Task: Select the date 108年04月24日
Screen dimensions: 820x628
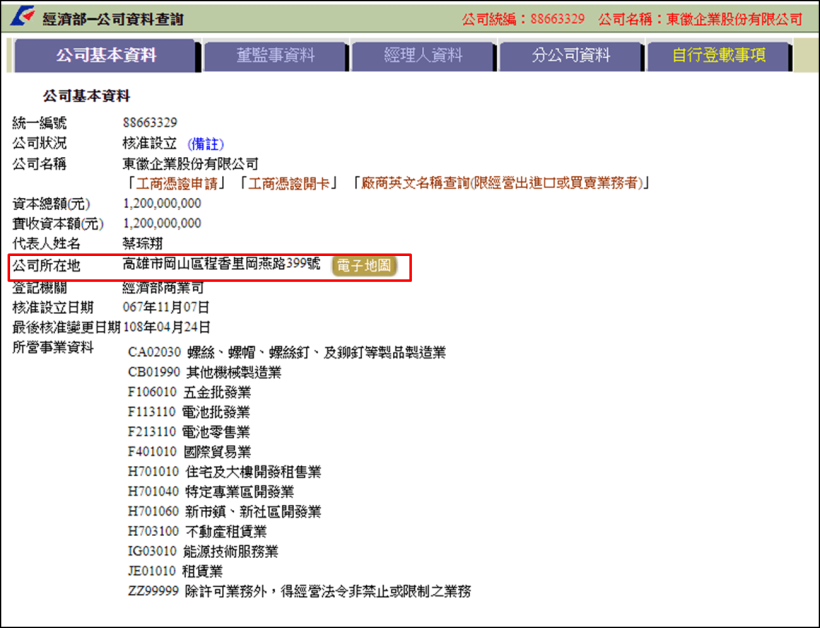Action: [x=166, y=327]
